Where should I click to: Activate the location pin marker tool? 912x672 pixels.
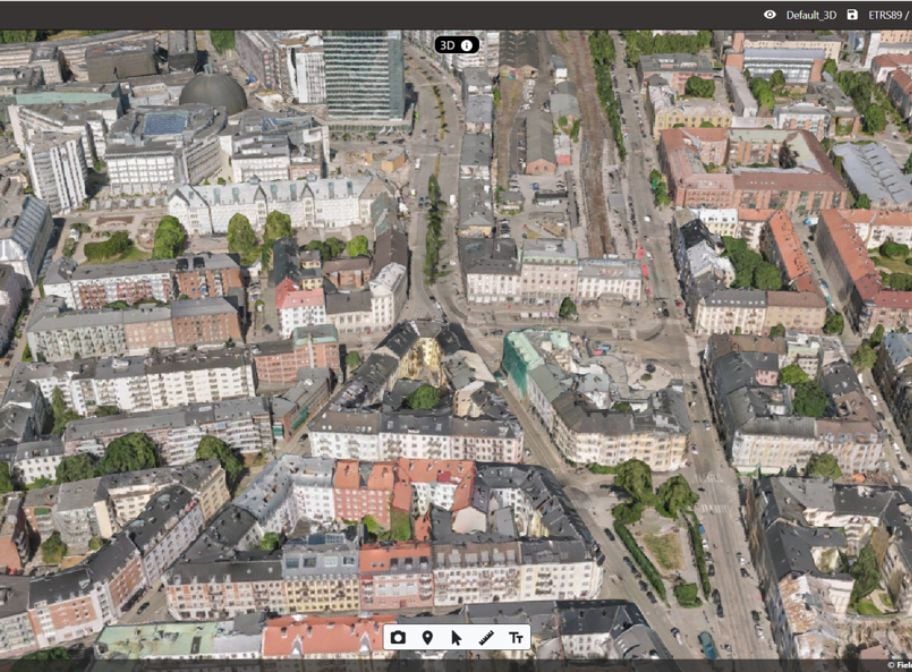tap(428, 637)
